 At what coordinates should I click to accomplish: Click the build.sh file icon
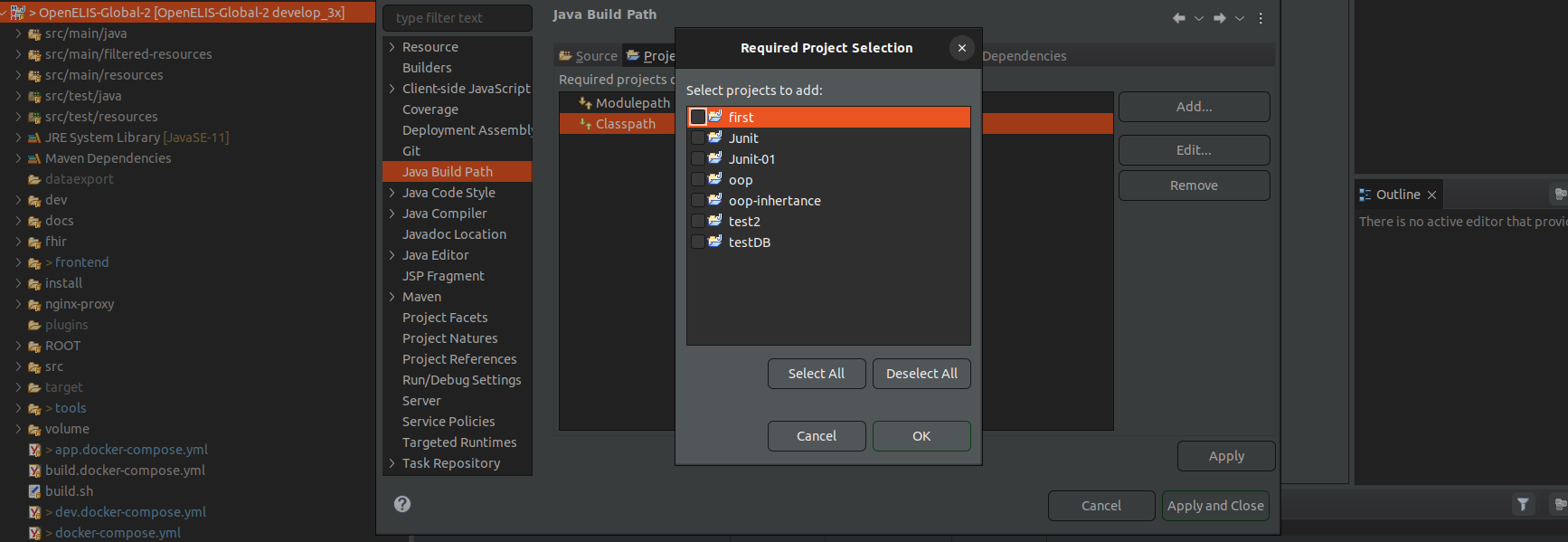pos(34,491)
